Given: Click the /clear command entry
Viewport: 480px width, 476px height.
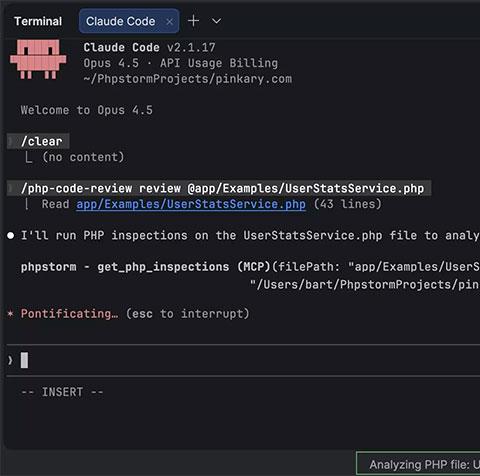Looking at the screenshot, I should coord(41,141).
